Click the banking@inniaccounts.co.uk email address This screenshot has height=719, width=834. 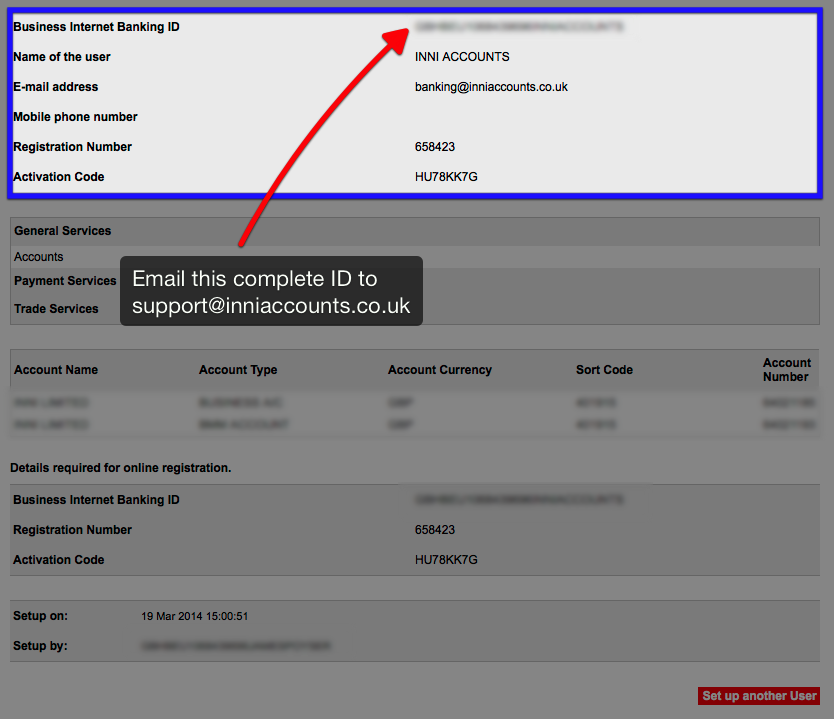coord(491,87)
